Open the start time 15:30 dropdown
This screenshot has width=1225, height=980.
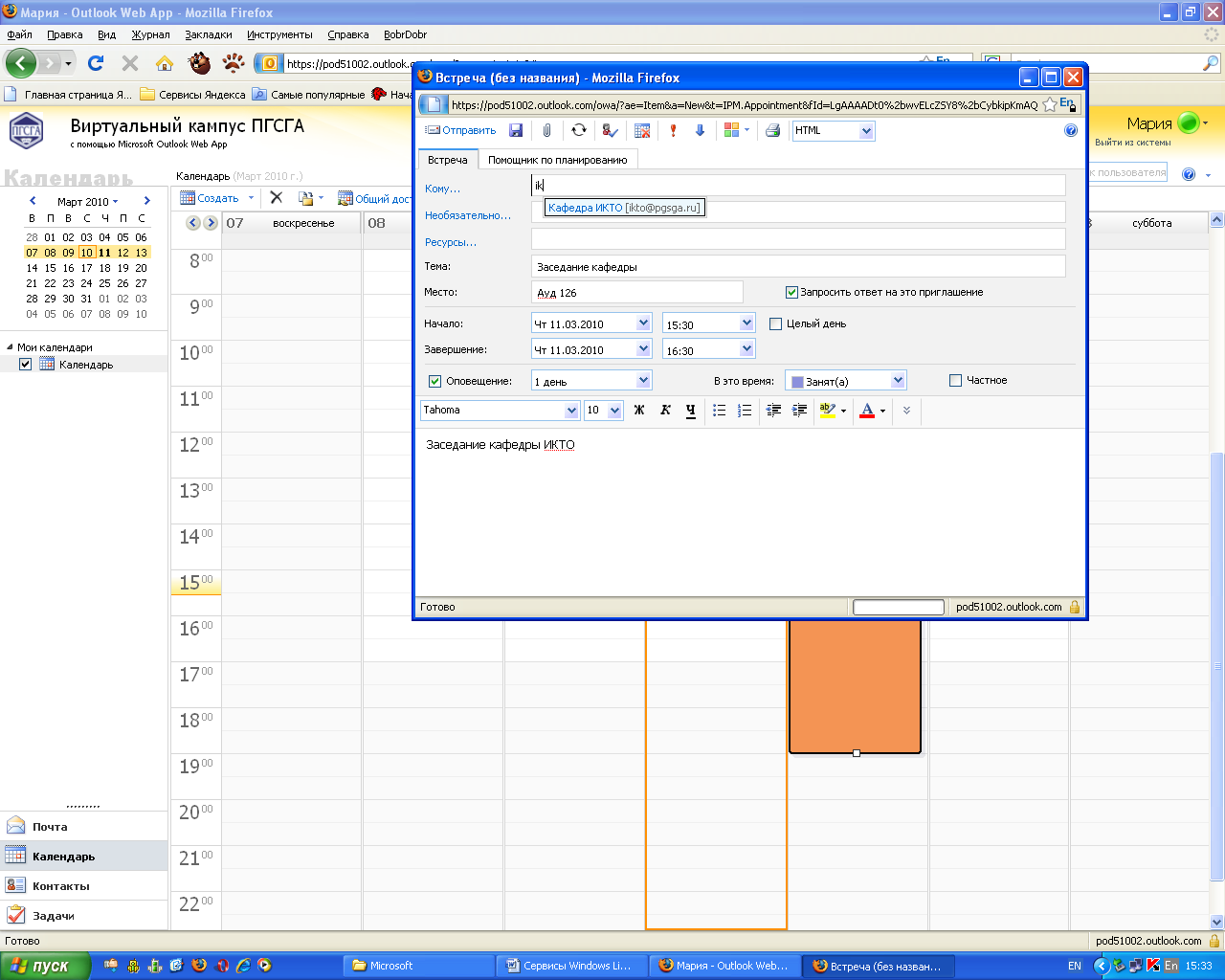[746, 323]
